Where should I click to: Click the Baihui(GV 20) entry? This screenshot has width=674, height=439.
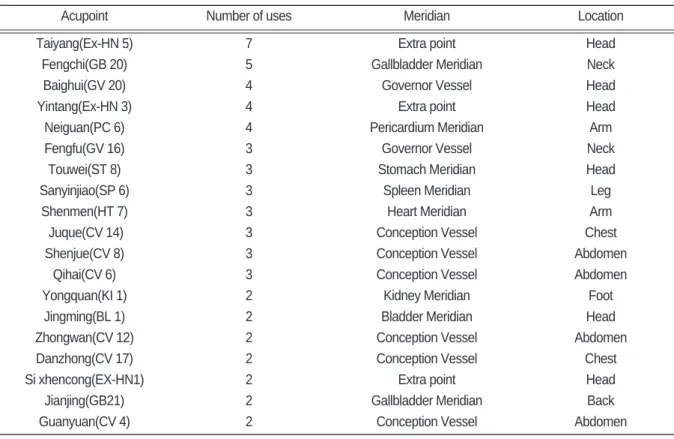(x=84, y=86)
